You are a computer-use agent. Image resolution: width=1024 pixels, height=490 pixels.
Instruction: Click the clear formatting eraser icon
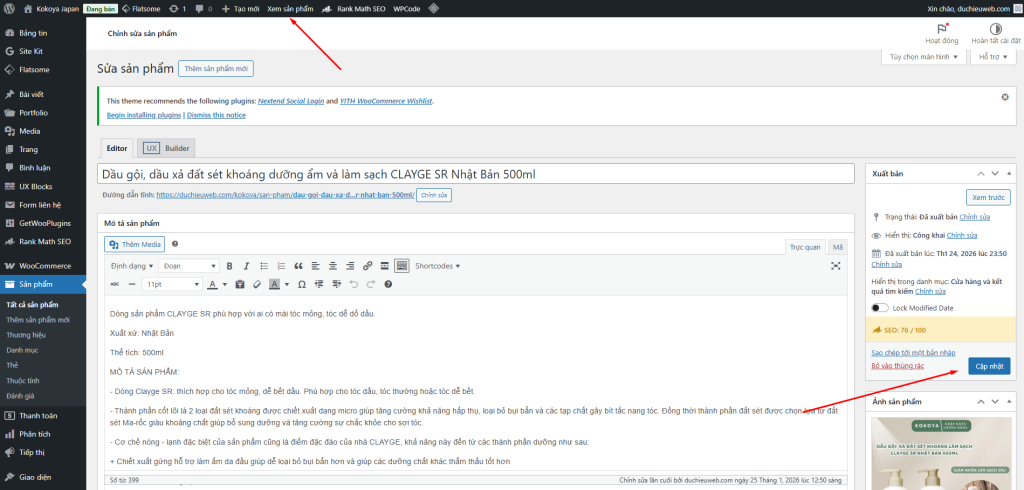257,284
